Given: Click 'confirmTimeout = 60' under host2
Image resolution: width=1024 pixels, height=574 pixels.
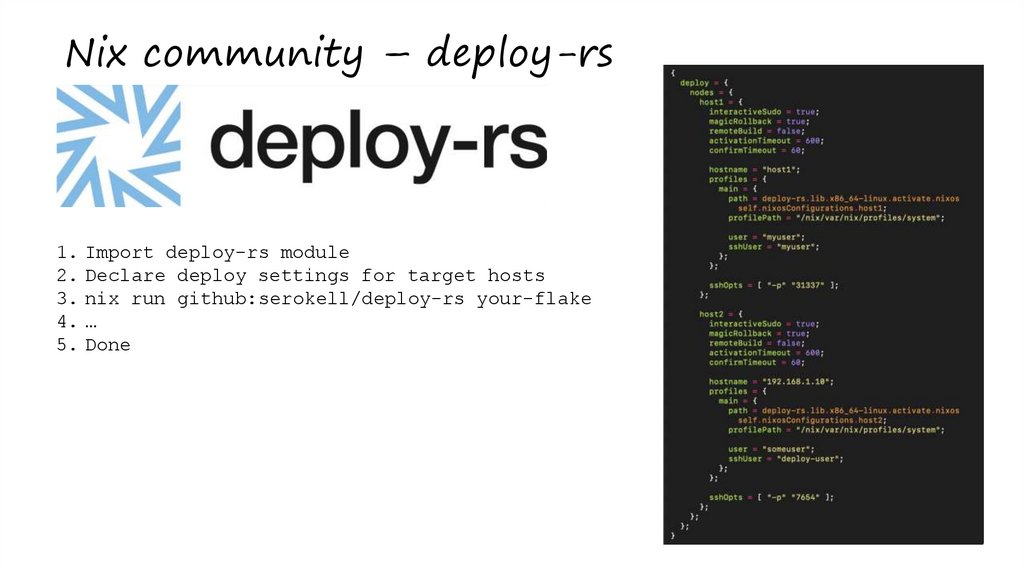Looking at the screenshot, I should pyautogui.click(x=757, y=362).
